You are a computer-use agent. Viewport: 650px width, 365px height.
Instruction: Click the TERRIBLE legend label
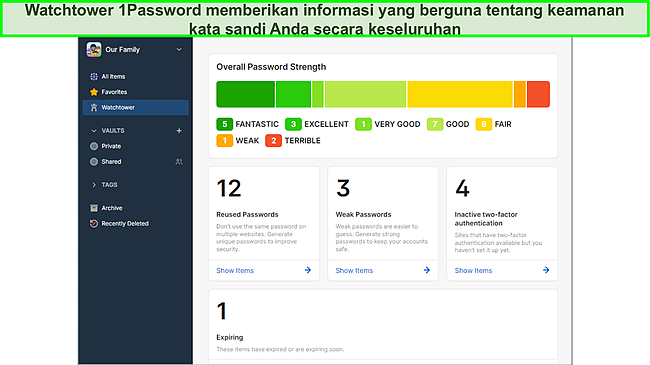tap(303, 141)
